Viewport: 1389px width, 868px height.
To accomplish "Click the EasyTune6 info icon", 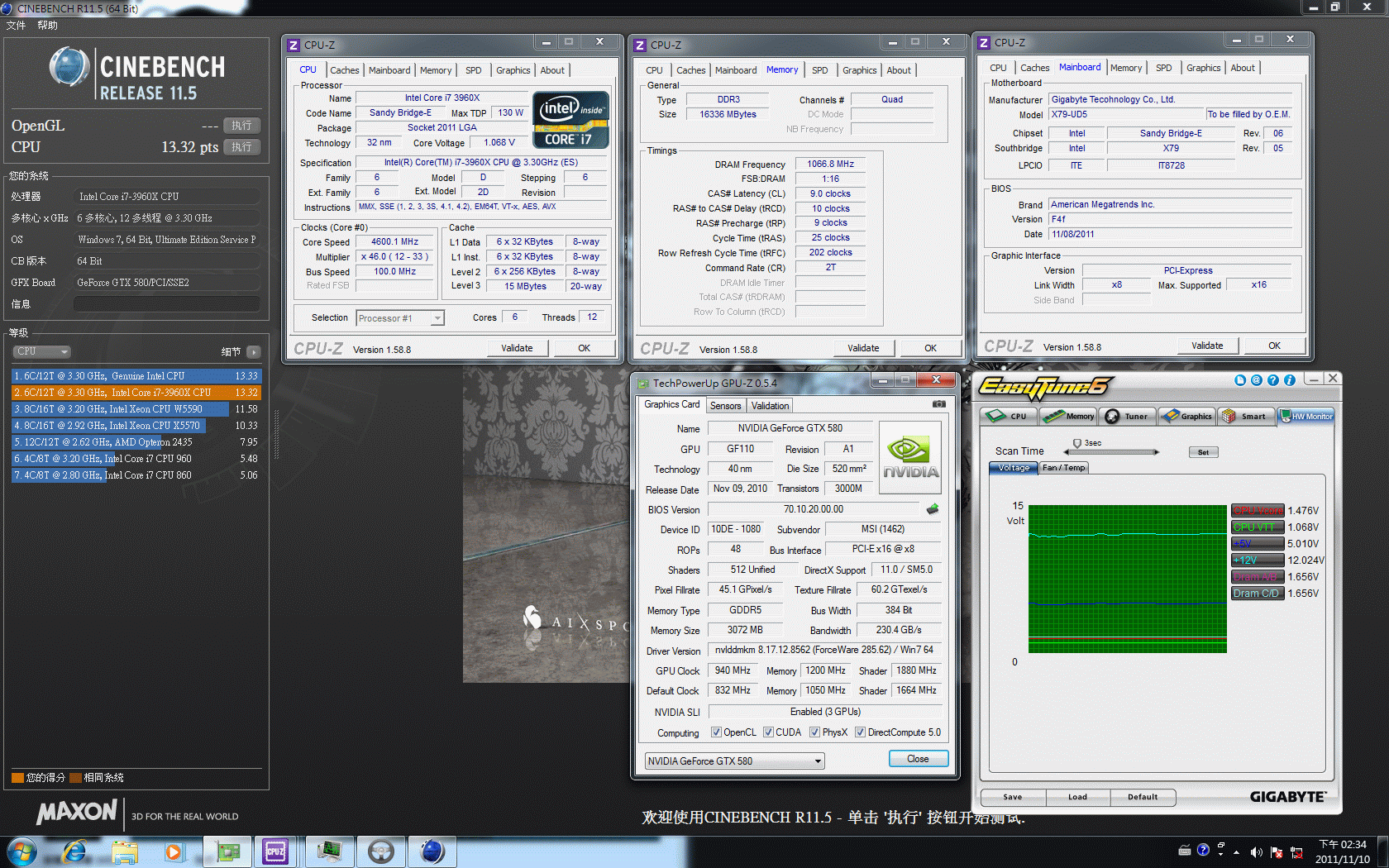I will [x=1289, y=380].
